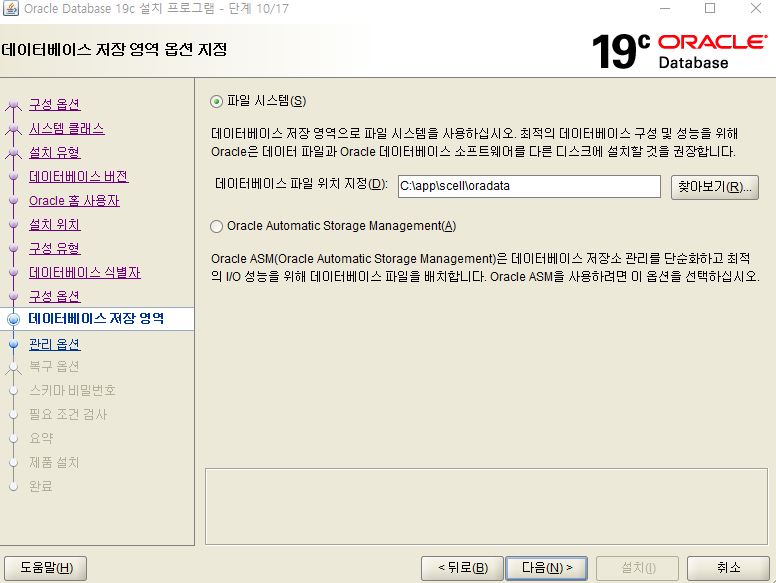The width and height of the screenshot is (776, 583).
Task: Open the 설치 위치 step link
Action: 54,224
